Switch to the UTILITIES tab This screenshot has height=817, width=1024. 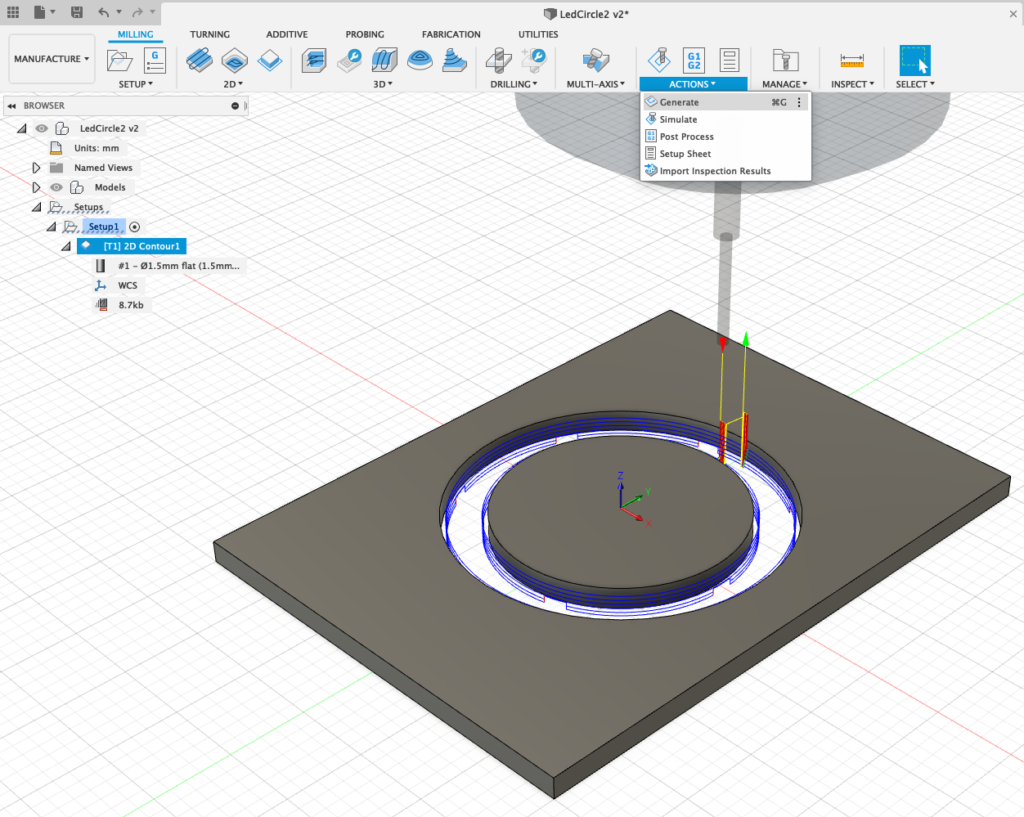[x=538, y=34]
